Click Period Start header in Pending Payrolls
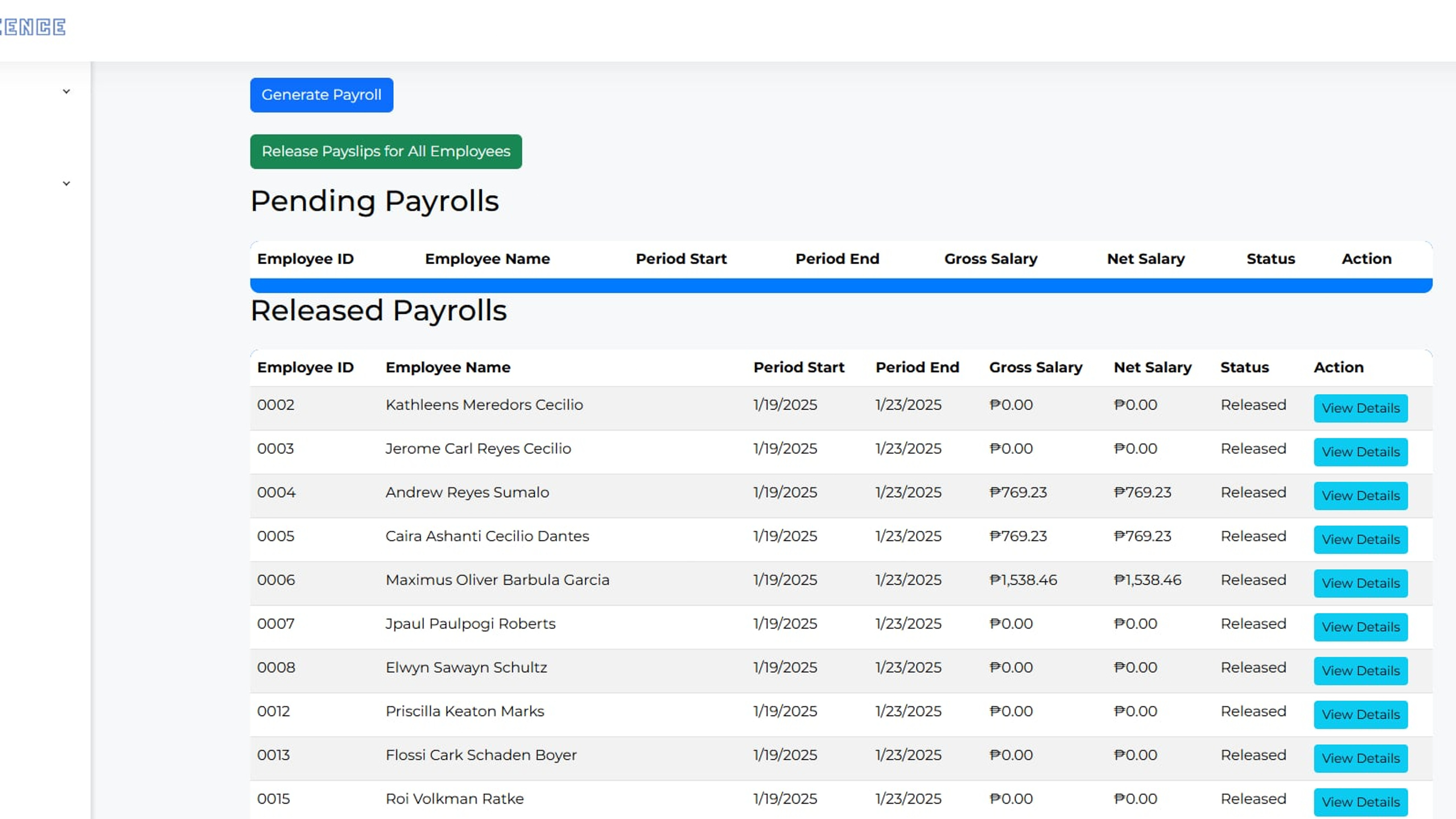 pyautogui.click(x=681, y=259)
